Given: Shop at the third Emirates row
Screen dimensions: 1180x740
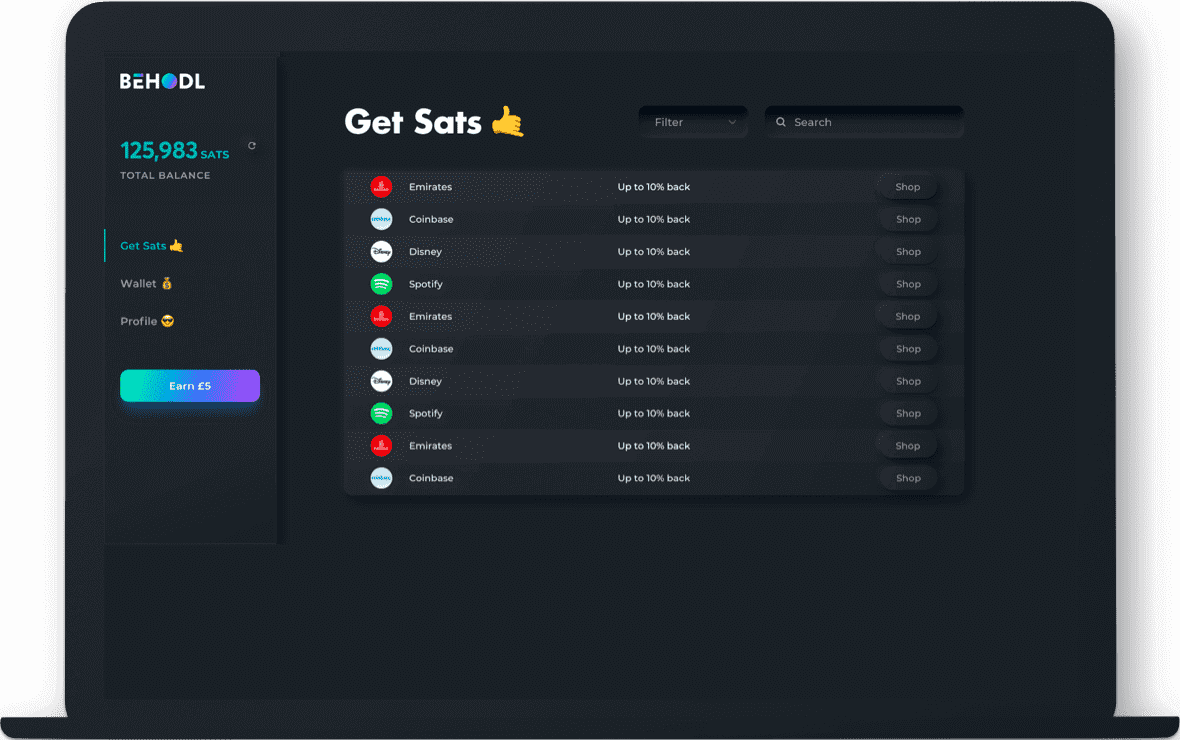Looking at the screenshot, I should [908, 446].
